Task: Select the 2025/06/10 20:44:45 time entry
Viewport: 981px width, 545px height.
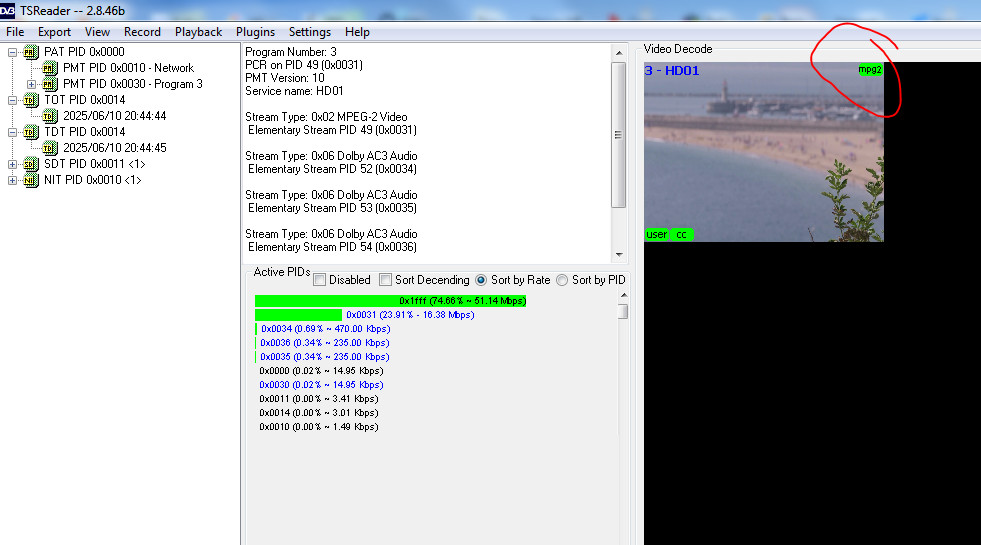Action: click(114, 148)
